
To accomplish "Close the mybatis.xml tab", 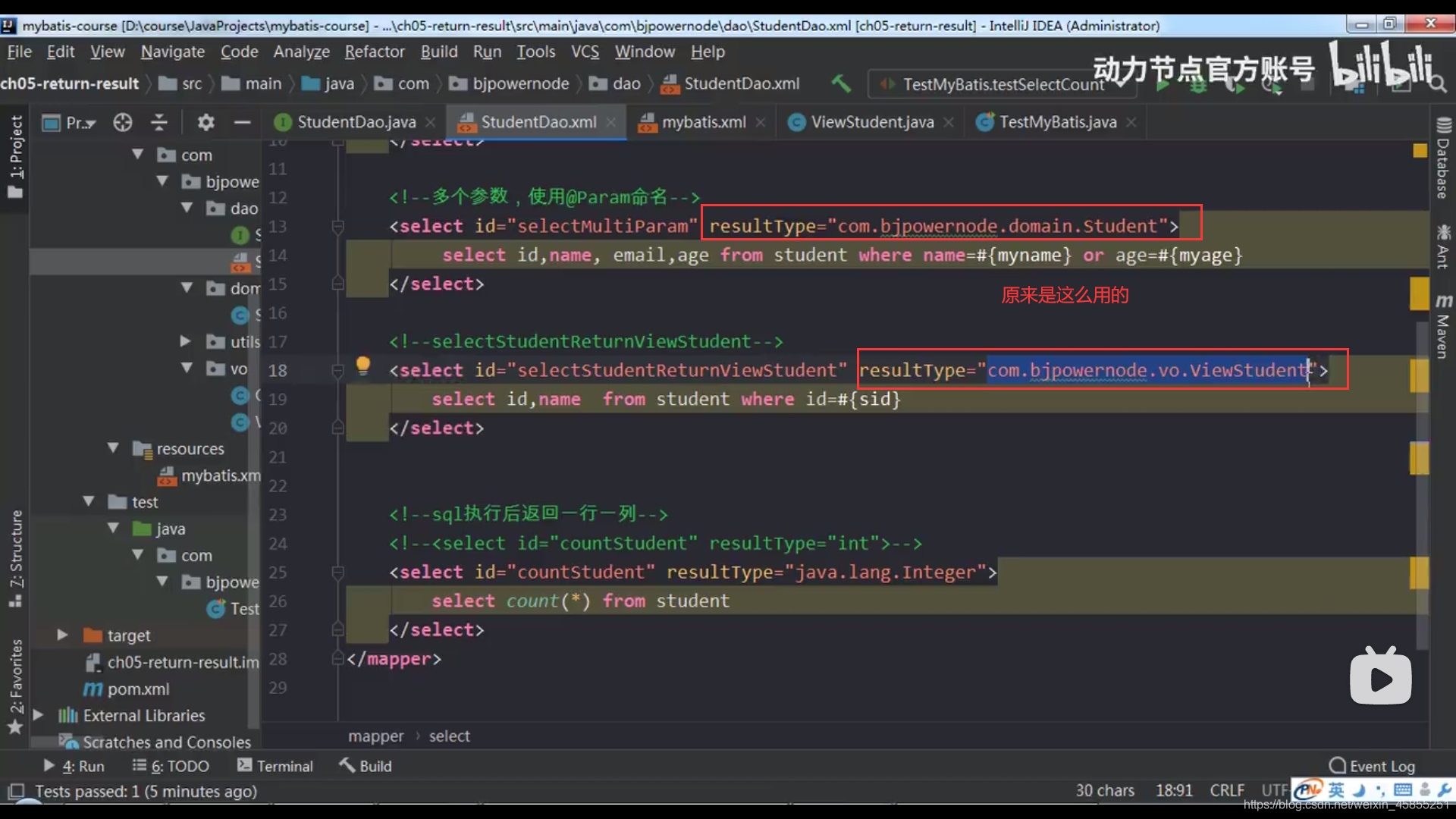I will pos(761,122).
